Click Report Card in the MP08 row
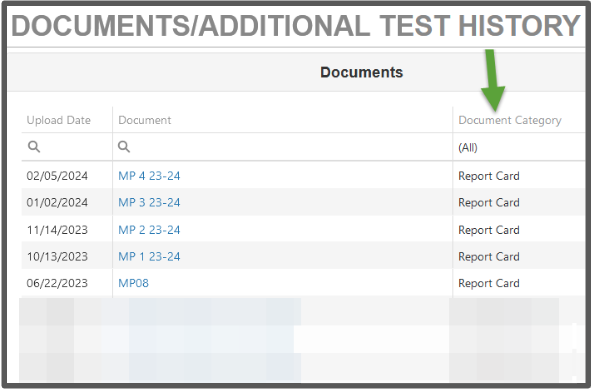 tap(489, 283)
